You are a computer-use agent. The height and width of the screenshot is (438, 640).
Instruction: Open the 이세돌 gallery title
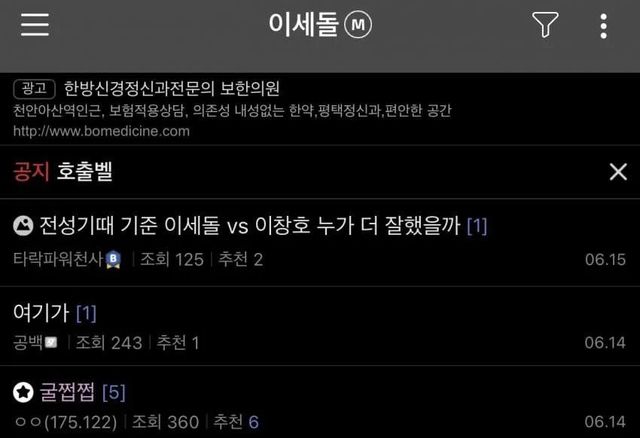point(303,24)
